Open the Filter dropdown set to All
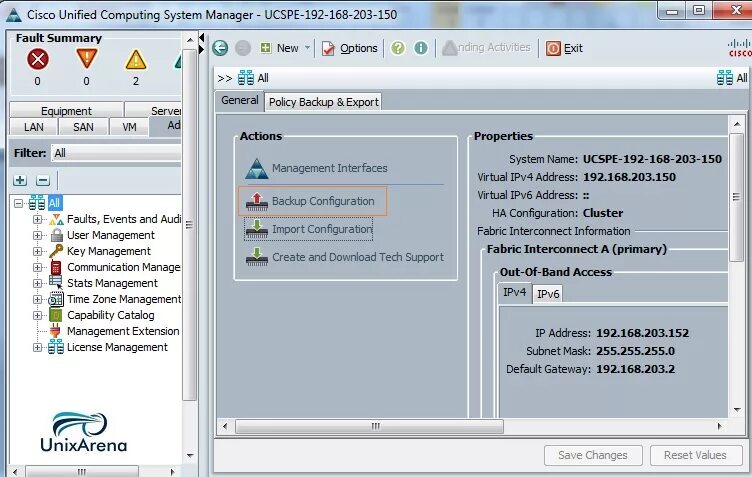 pos(116,153)
